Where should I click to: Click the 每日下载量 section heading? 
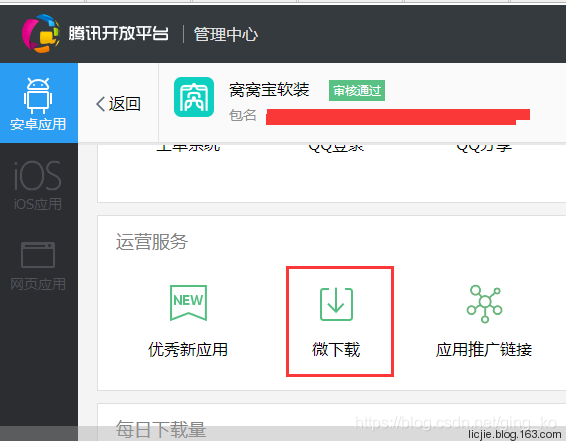[x=161, y=429]
